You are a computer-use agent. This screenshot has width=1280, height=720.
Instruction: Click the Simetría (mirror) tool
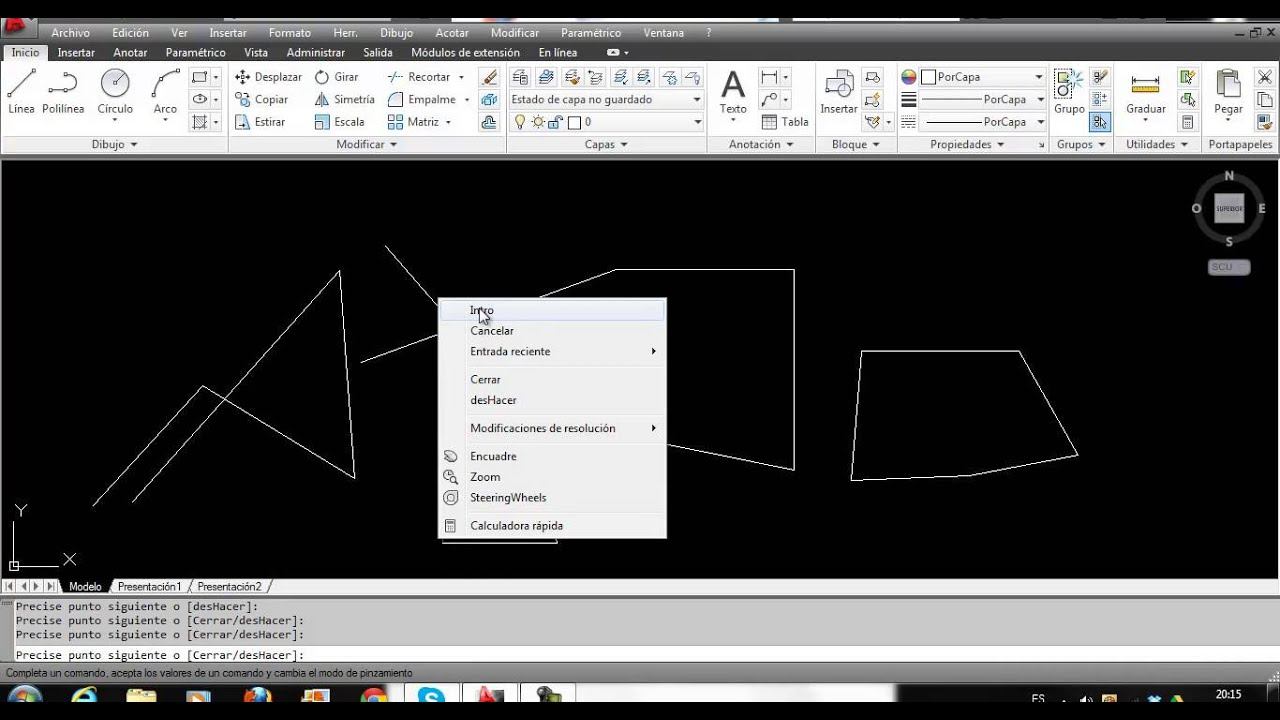(x=344, y=99)
